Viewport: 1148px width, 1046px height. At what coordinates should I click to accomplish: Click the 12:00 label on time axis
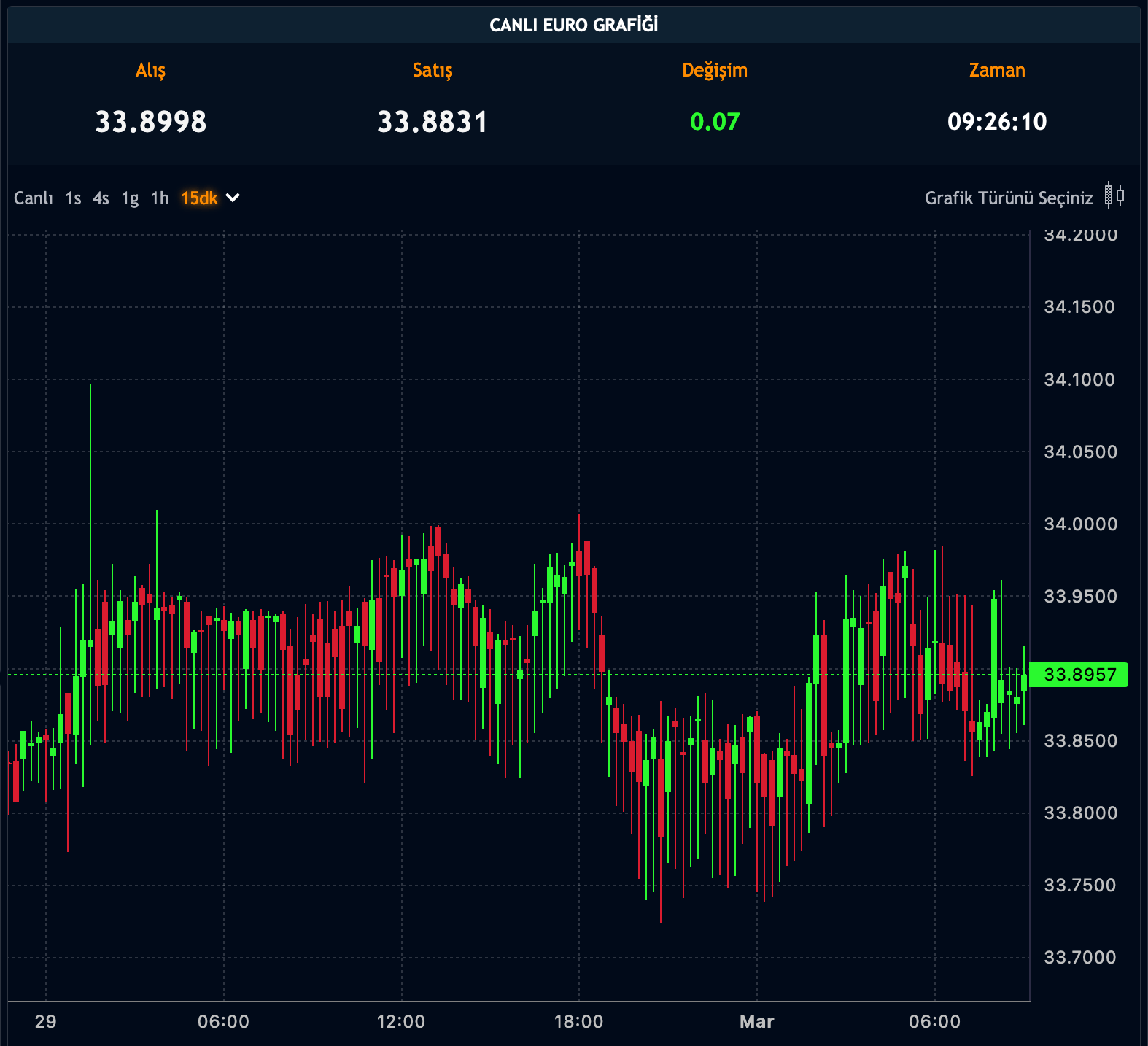401,1021
